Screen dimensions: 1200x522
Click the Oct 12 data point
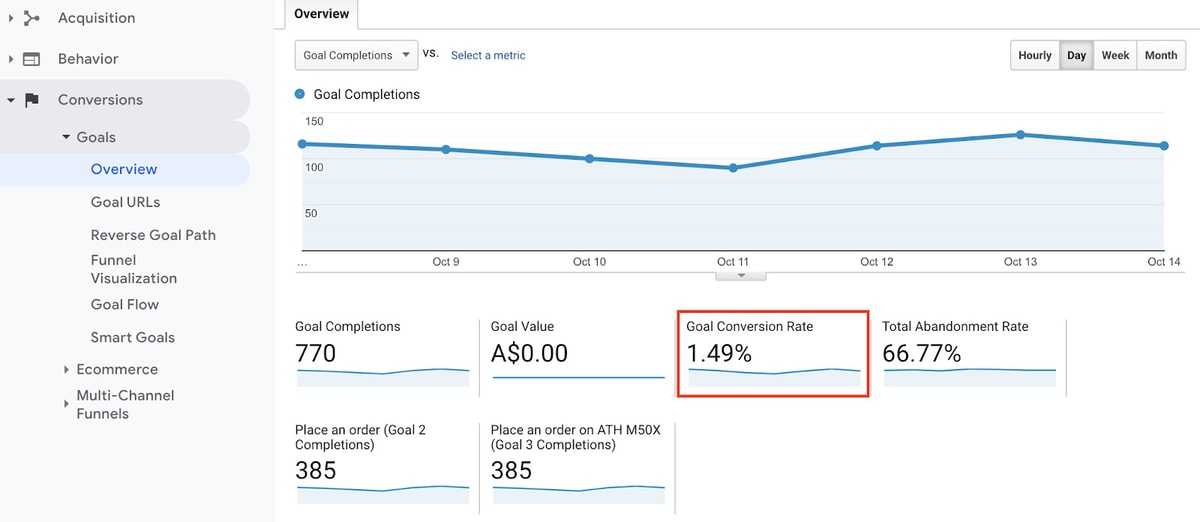877,145
